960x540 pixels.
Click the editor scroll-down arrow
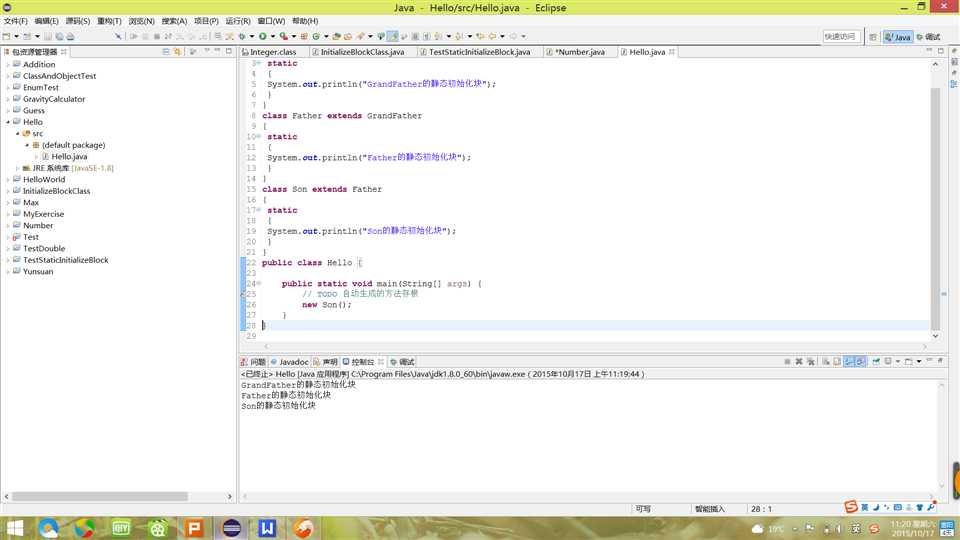(935, 336)
